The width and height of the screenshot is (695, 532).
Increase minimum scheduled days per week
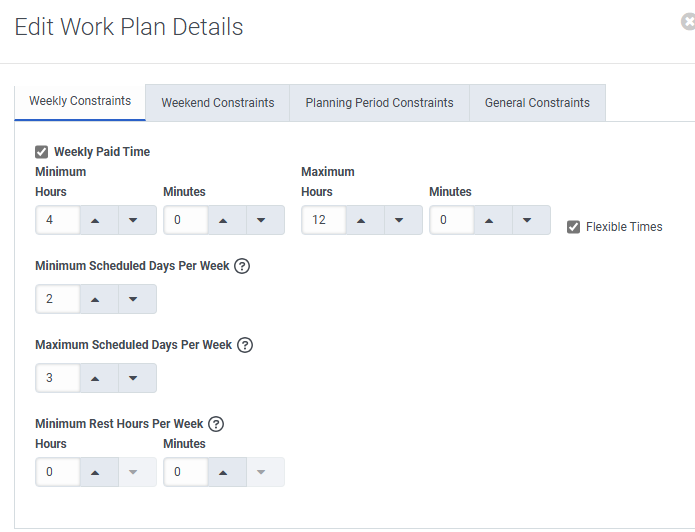coord(95,299)
